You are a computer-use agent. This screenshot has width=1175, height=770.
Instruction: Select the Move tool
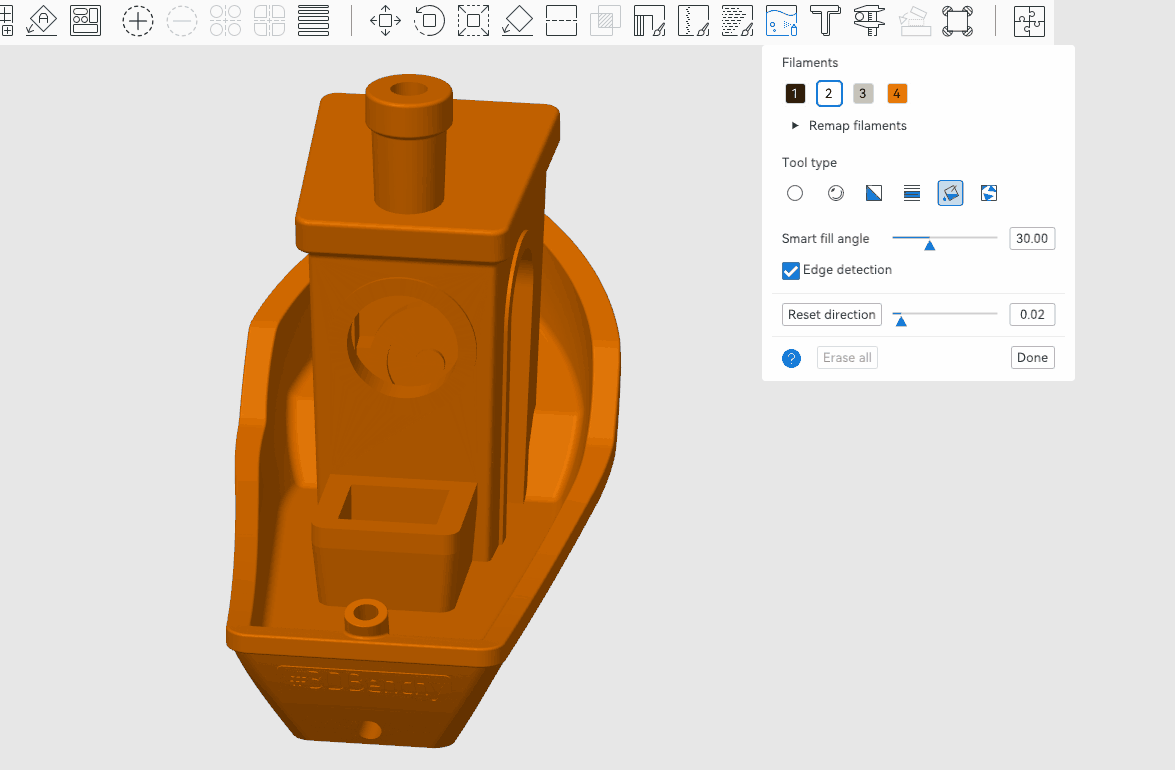point(385,20)
